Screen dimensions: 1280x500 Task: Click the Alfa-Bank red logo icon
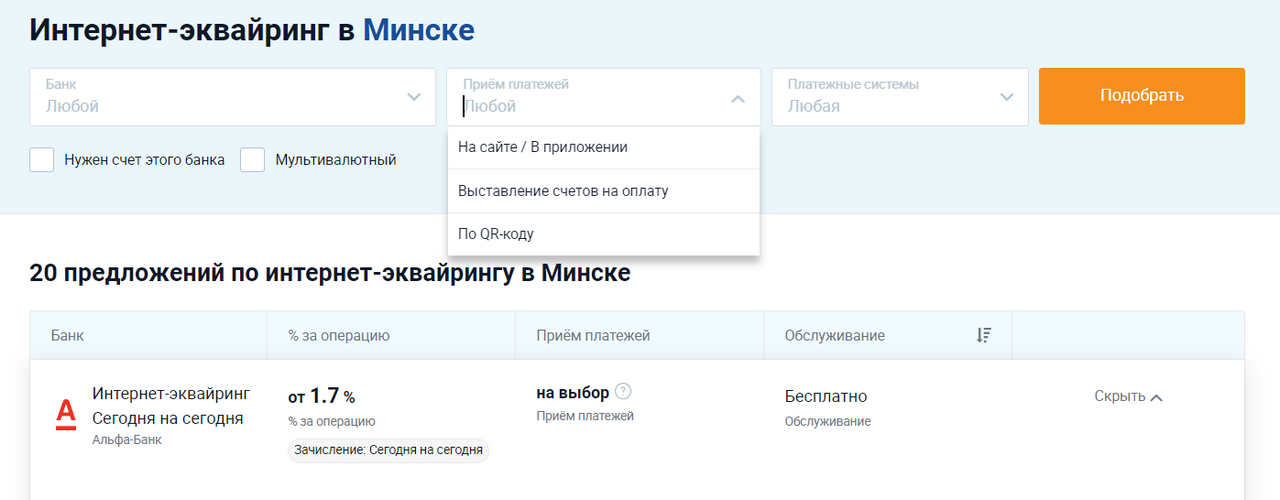coord(66,414)
